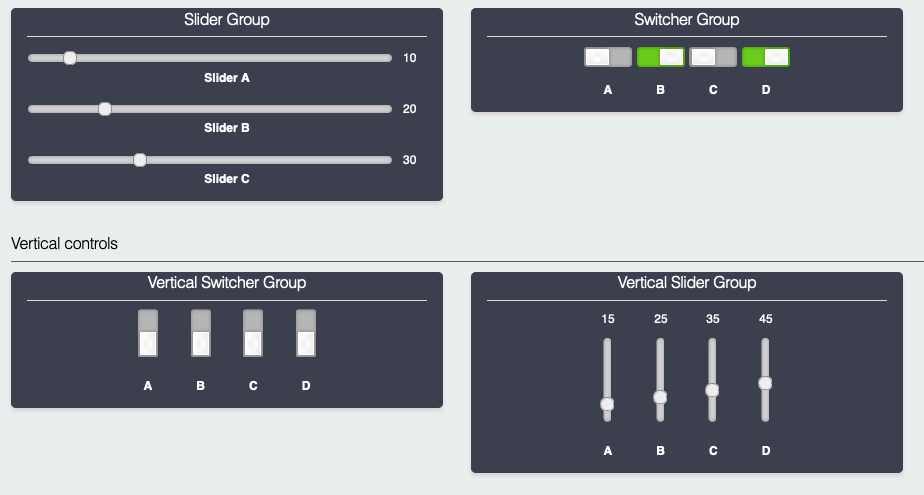Toggle horizontal switch A
This screenshot has height=495, width=924.
[608, 57]
